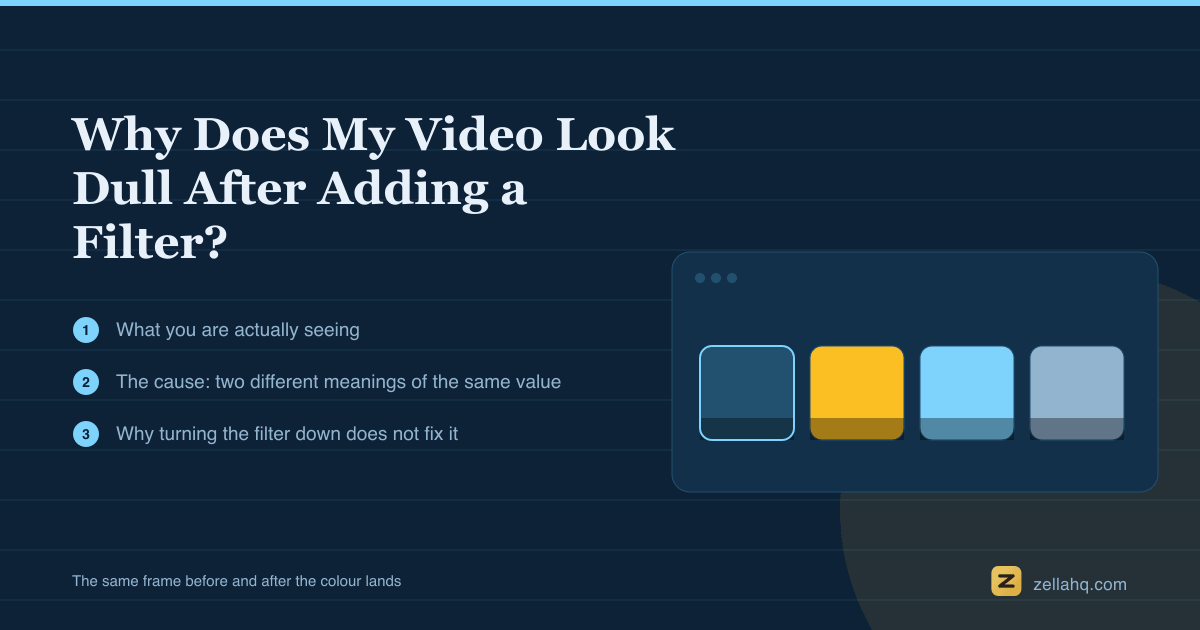Pick the yellow color swatch

857,393
